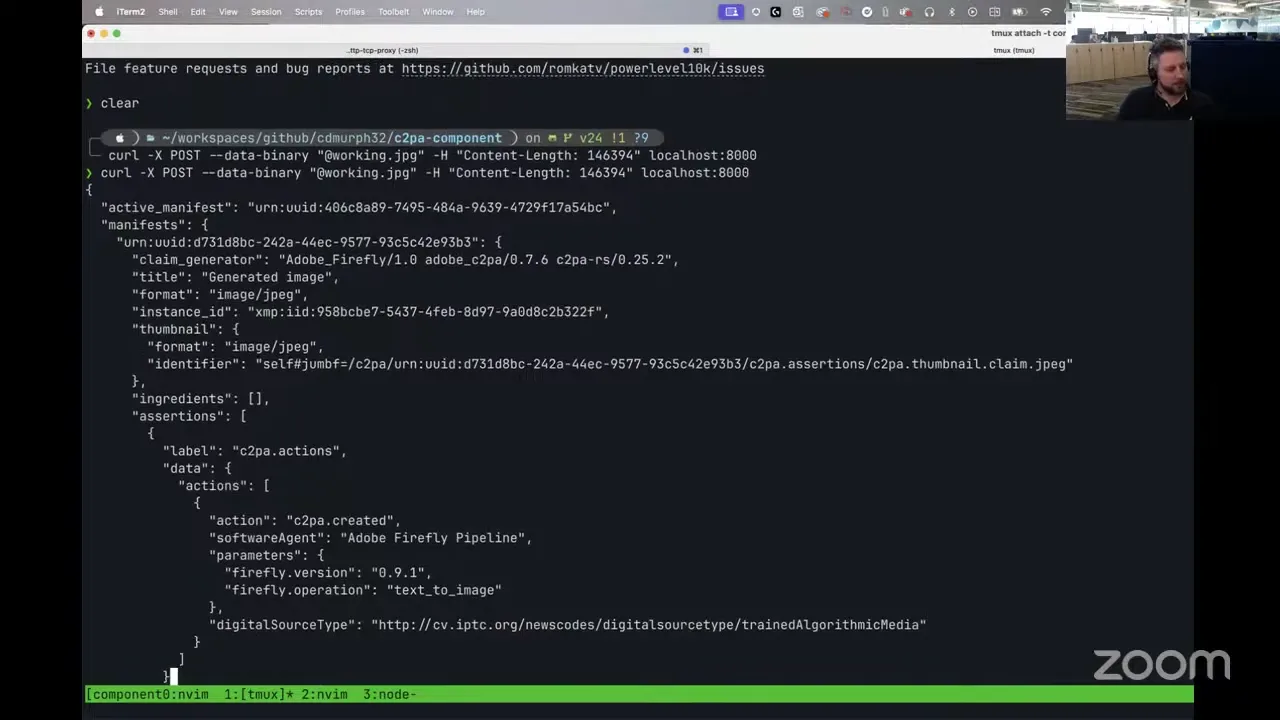Click the purple screen-sharing menu bar icon

coord(731,12)
